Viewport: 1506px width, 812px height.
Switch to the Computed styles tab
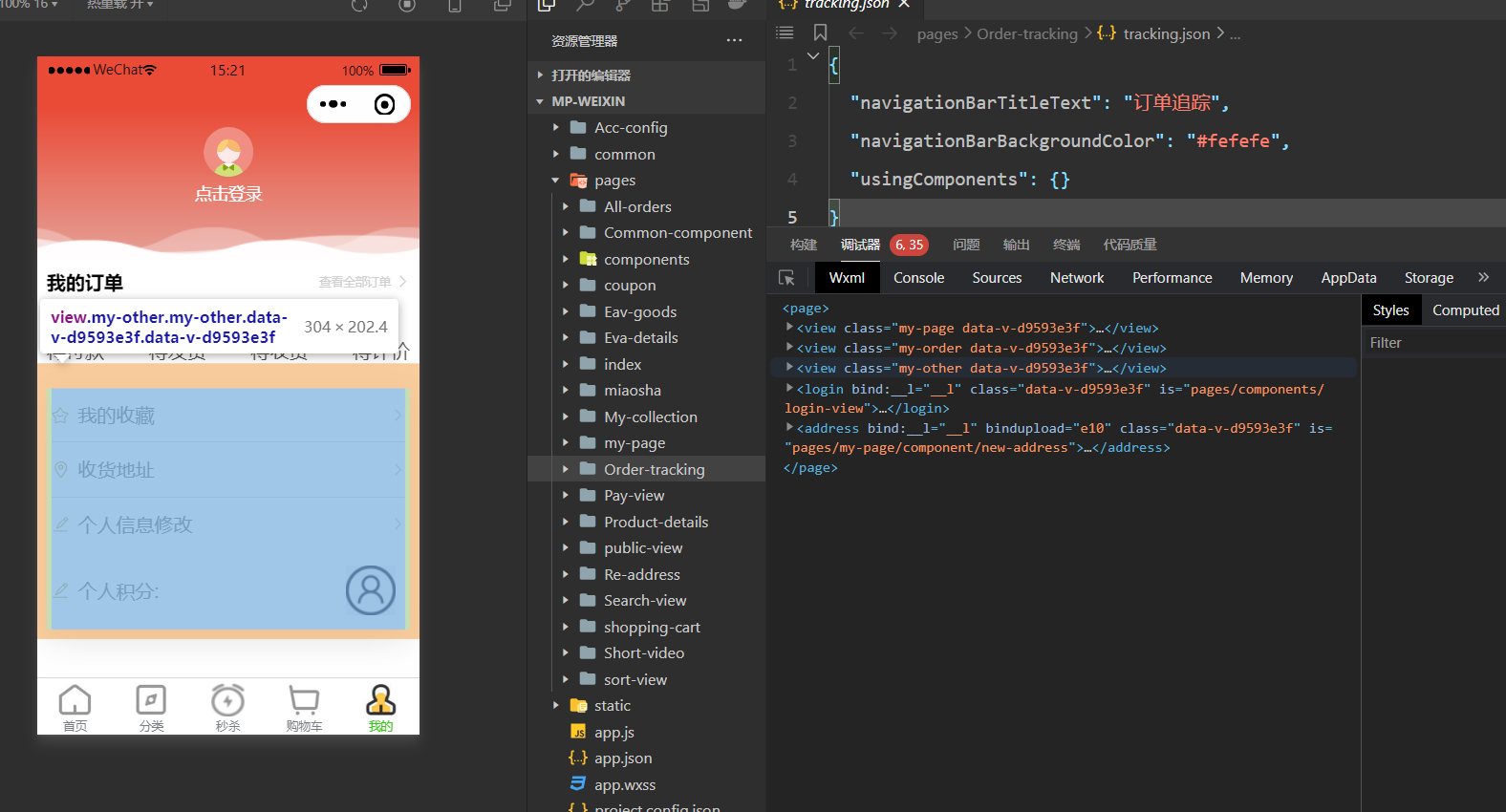click(1465, 310)
